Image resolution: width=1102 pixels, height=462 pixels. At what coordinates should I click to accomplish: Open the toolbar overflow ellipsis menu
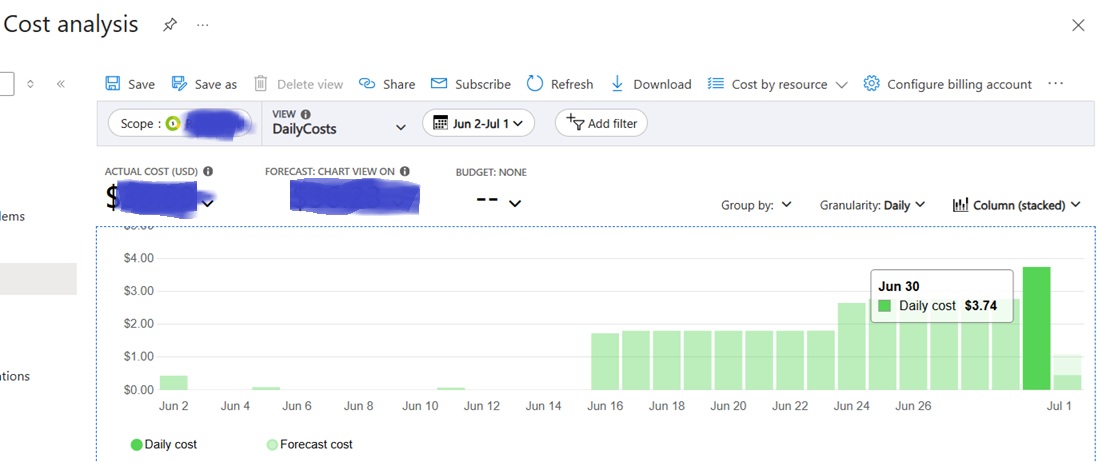click(1055, 83)
